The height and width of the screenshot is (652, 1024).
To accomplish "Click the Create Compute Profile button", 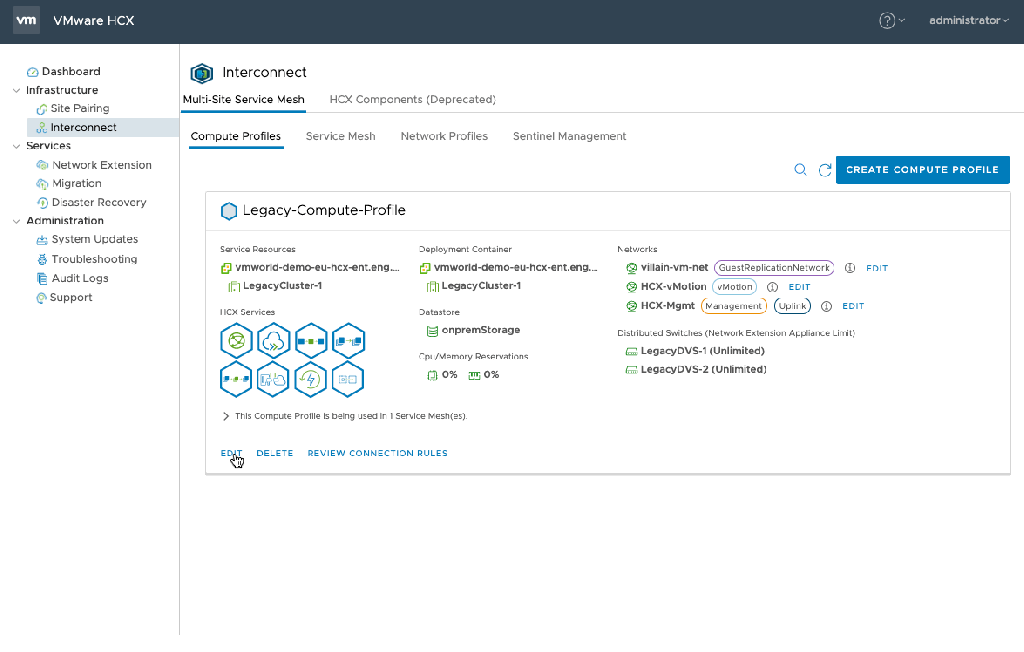I will click(x=922, y=170).
